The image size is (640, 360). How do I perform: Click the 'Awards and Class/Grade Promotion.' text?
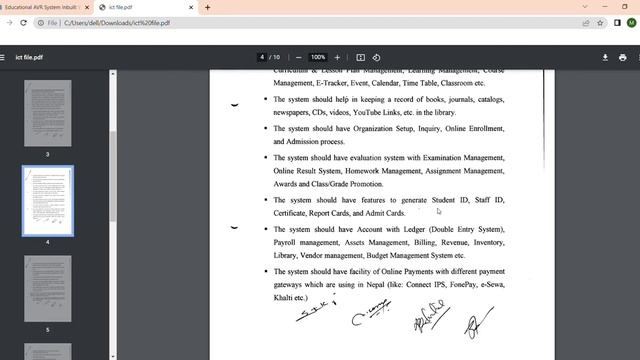tap(328, 184)
